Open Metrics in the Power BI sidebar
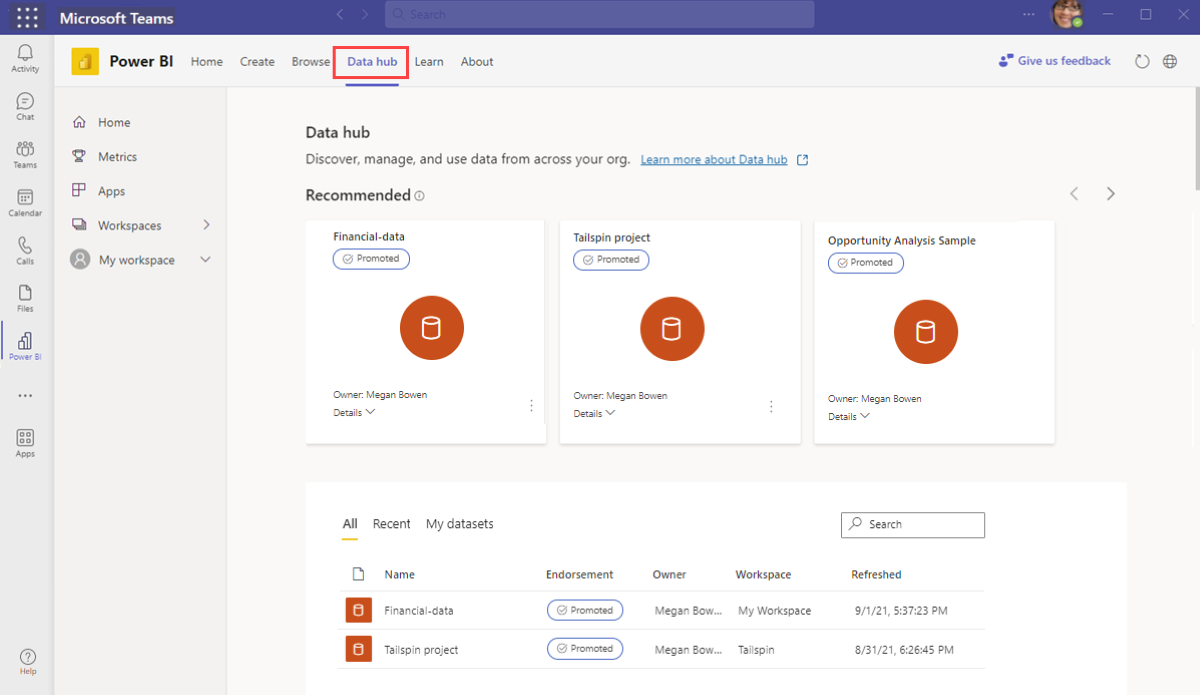1200x695 pixels. click(x=117, y=156)
